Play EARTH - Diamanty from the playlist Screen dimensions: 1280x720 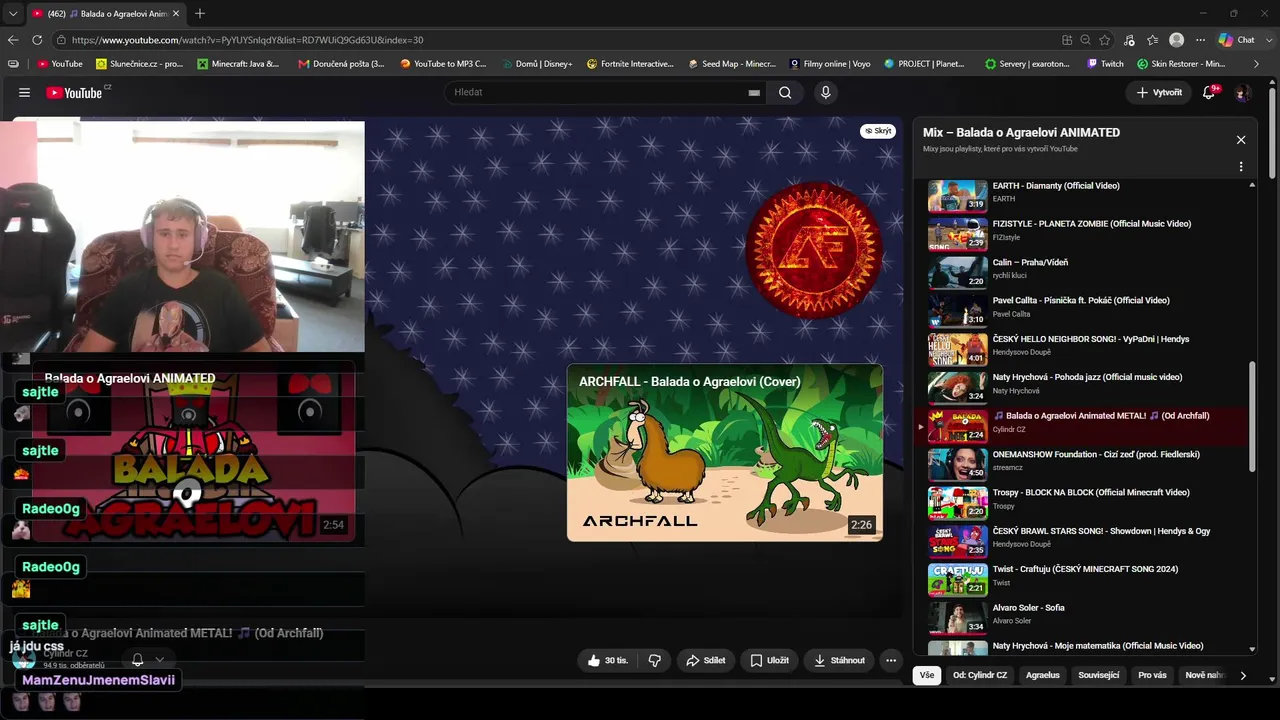[1084, 196]
